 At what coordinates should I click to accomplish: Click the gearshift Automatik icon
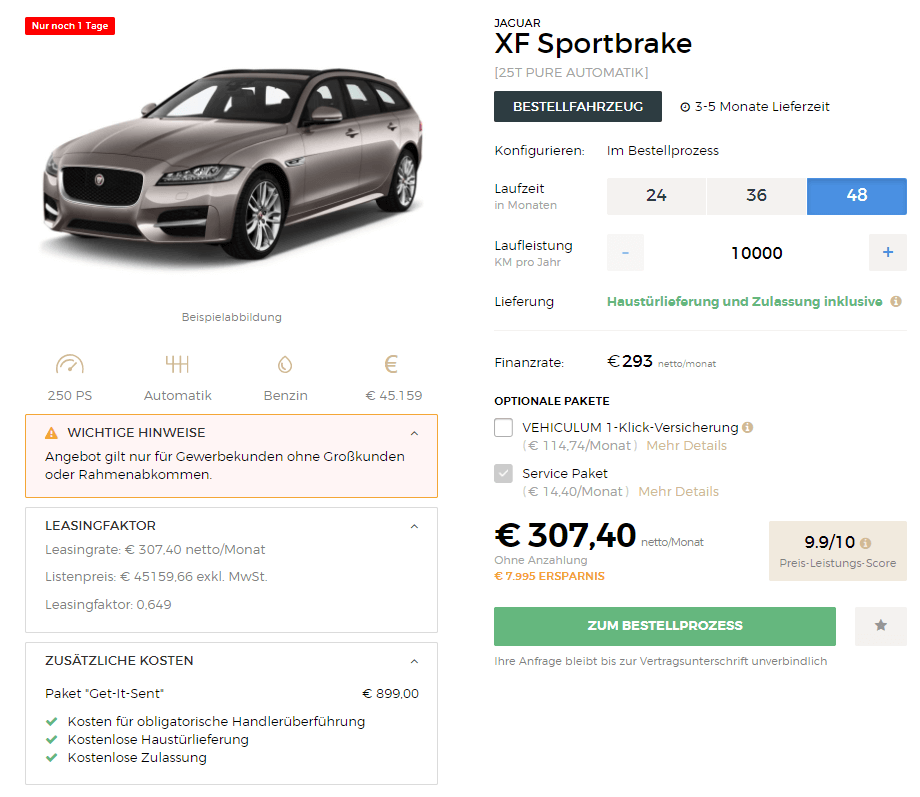tap(177, 364)
